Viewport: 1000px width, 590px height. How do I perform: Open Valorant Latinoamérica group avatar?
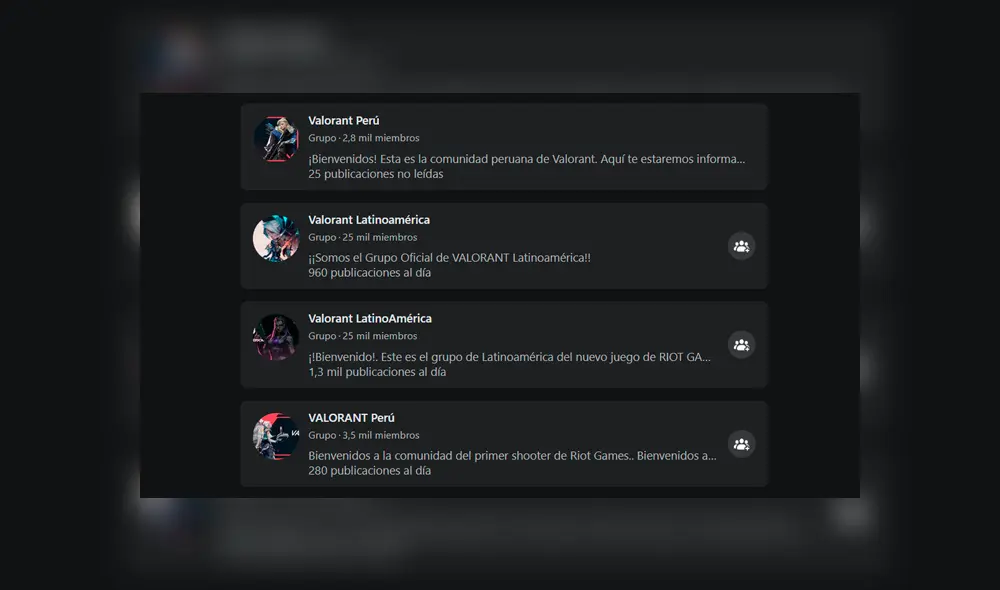click(276, 239)
